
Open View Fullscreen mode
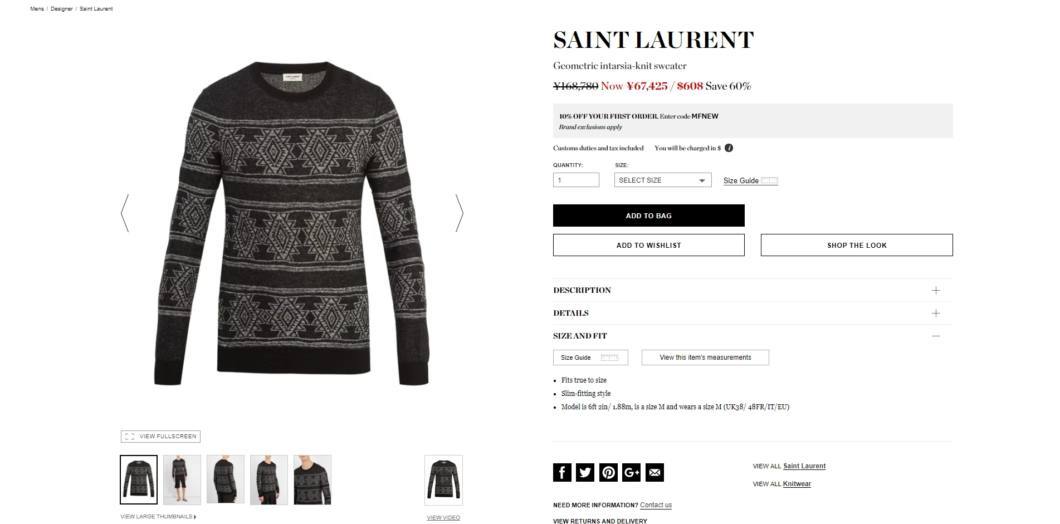coord(160,437)
